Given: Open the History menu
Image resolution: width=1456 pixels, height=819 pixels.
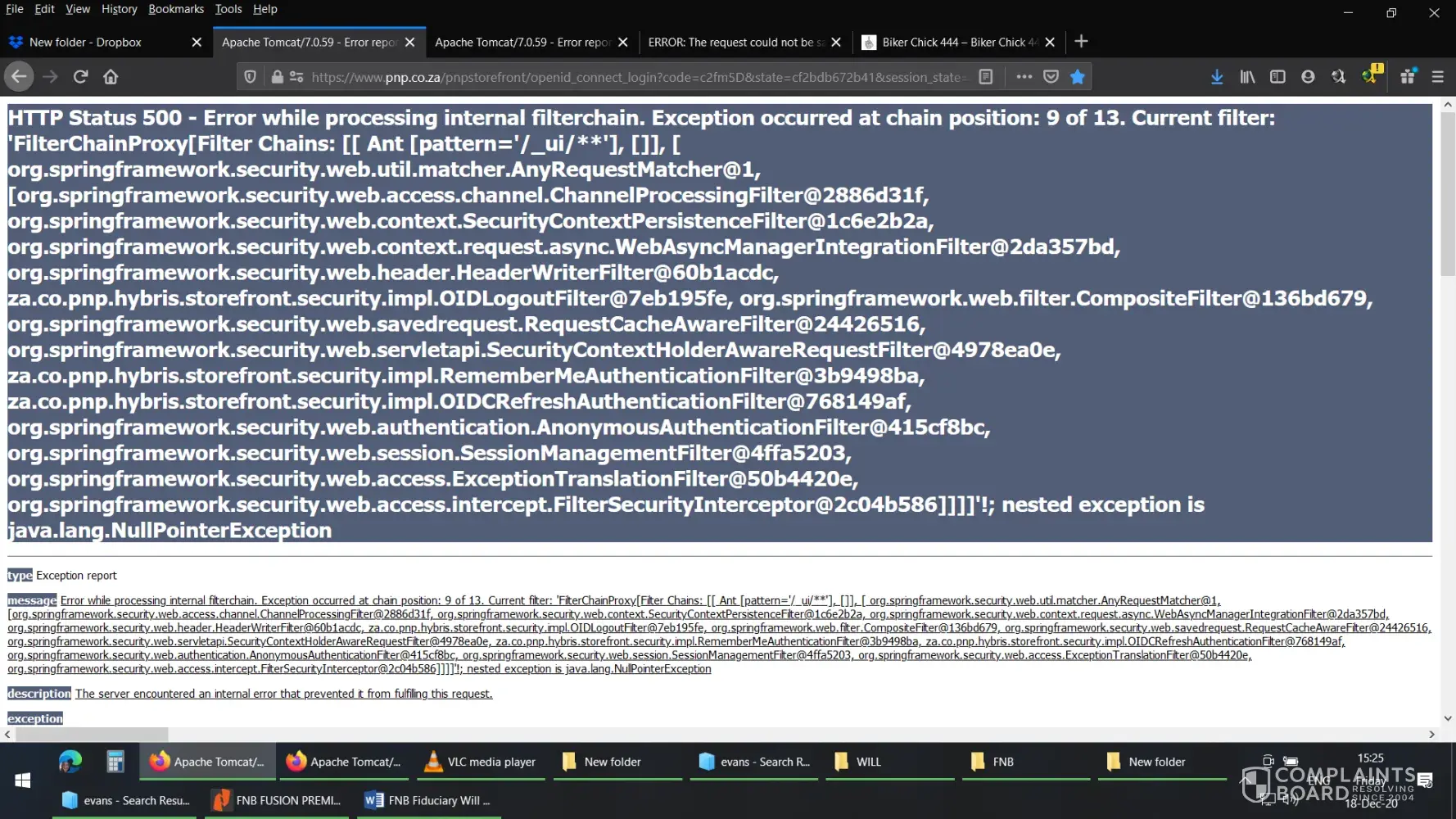Looking at the screenshot, I should 120,9.
